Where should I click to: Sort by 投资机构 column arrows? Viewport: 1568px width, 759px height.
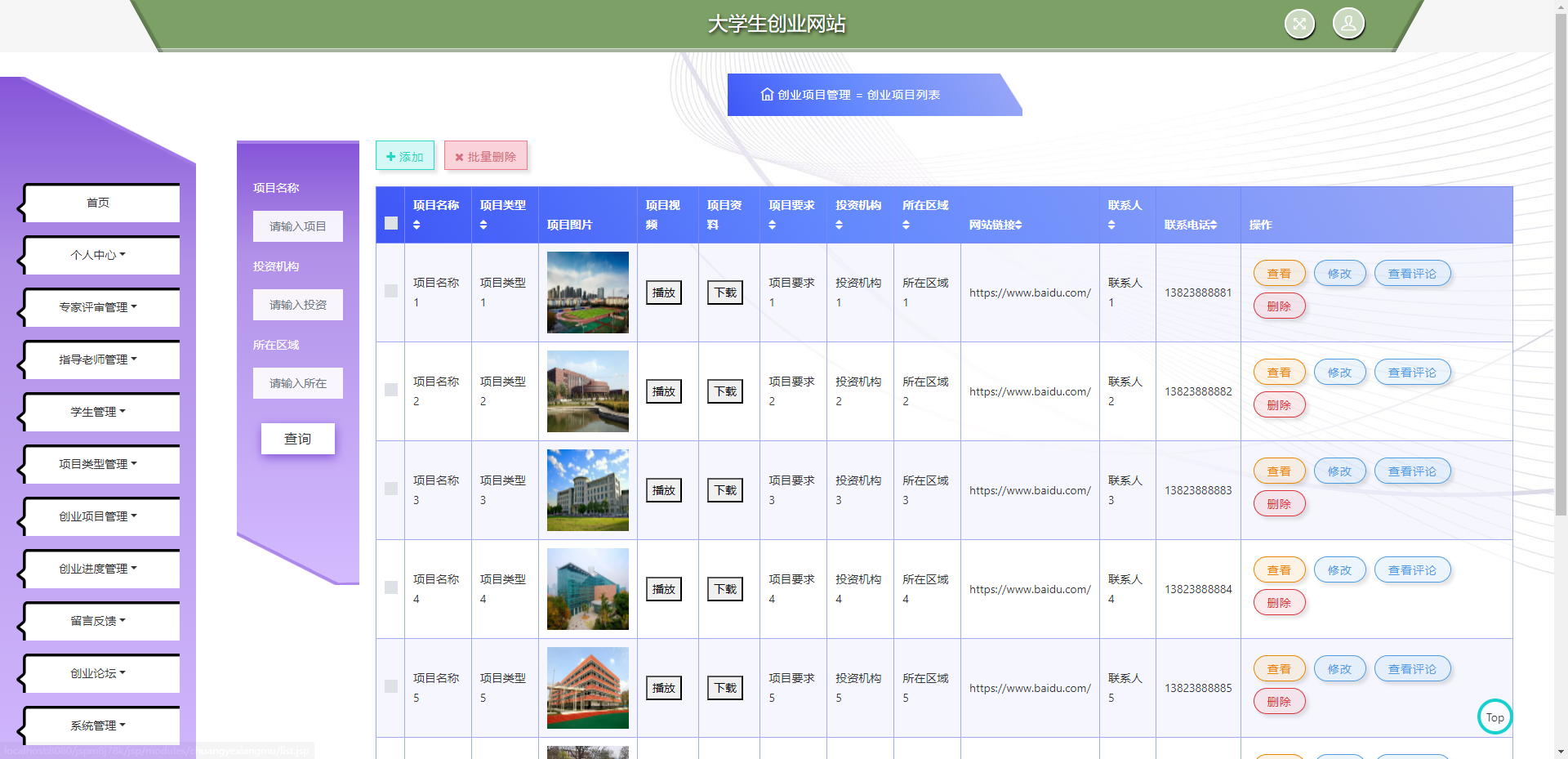tap(839, 225)
